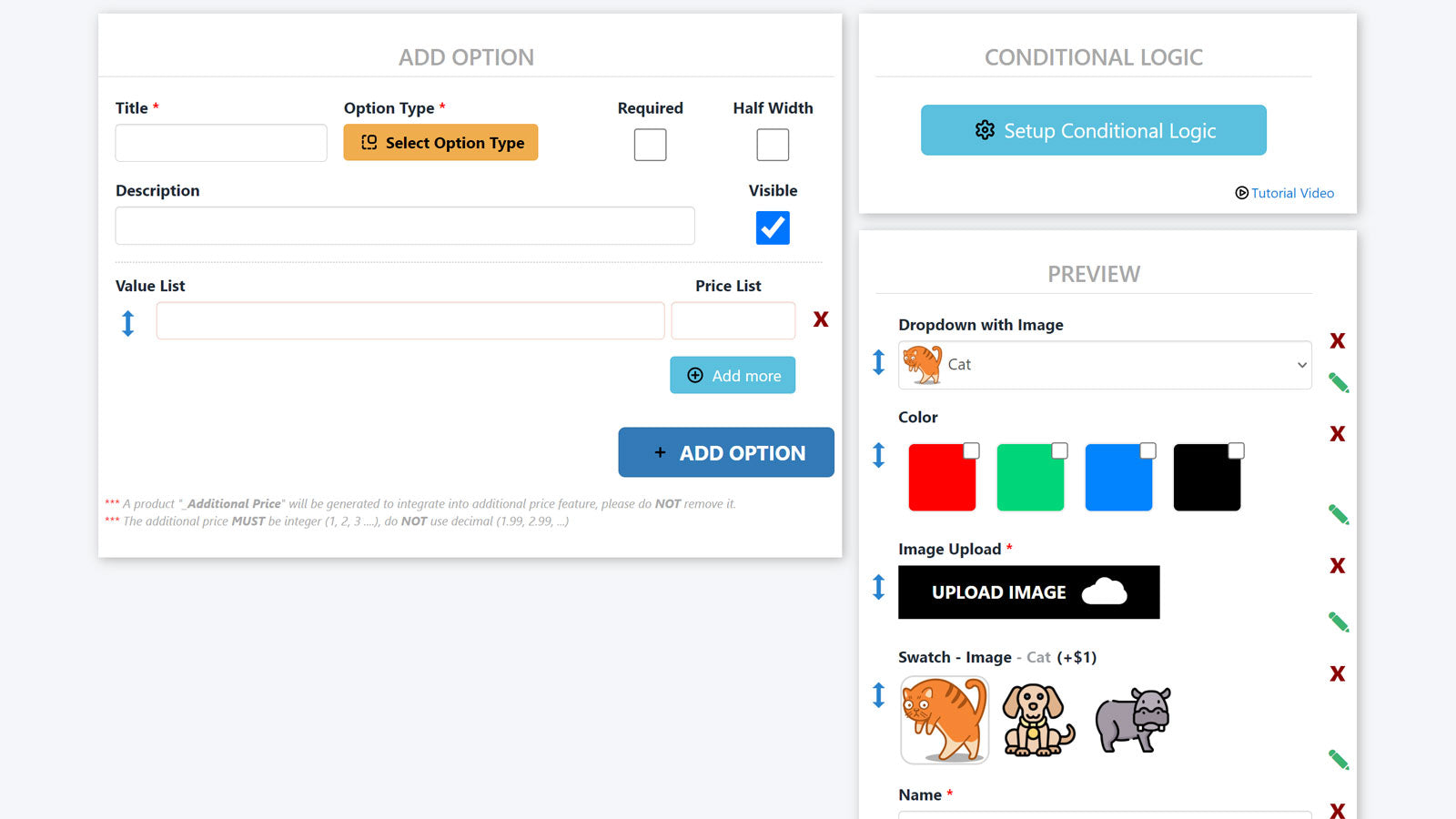Image resolution: width=1456 pixels, height=819 pixels.
Task: Click the blue ADD OPTION button
Action: pos(726,452)
